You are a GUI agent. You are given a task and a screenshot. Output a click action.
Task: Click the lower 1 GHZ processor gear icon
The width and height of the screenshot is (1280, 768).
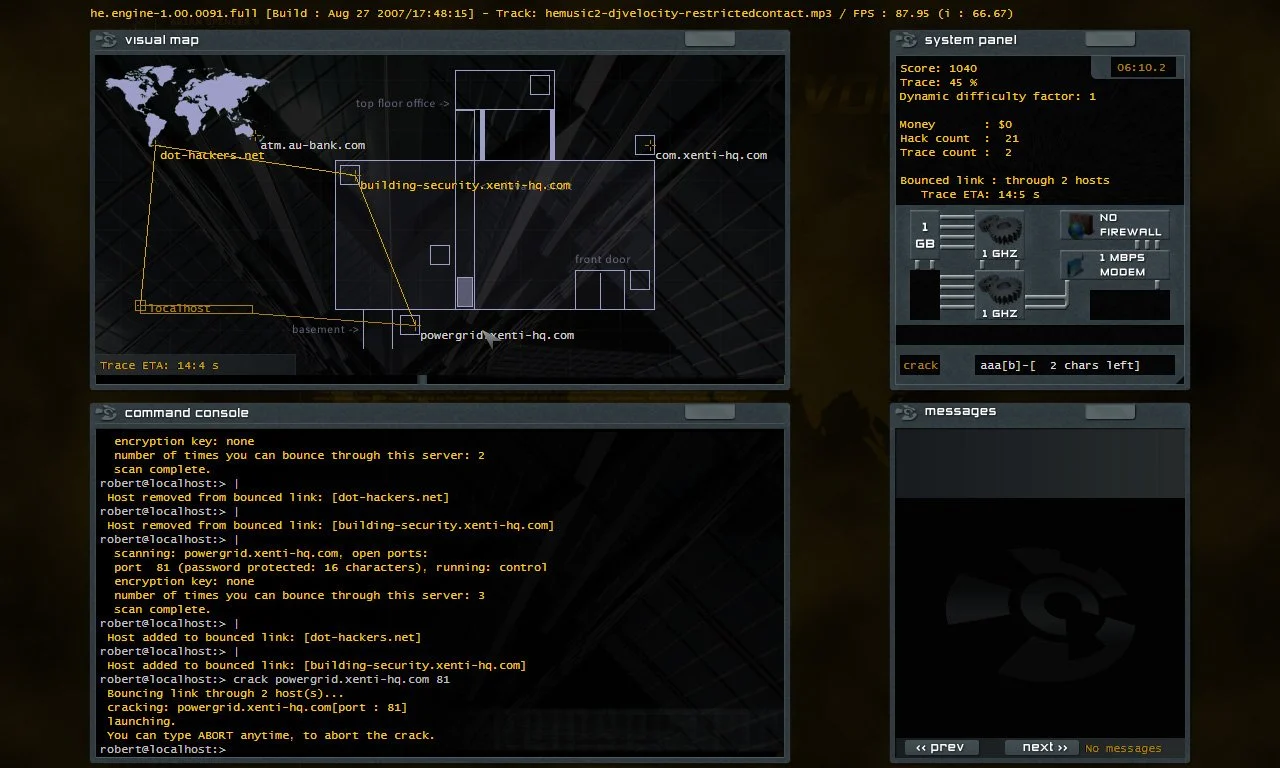point(998,296)
